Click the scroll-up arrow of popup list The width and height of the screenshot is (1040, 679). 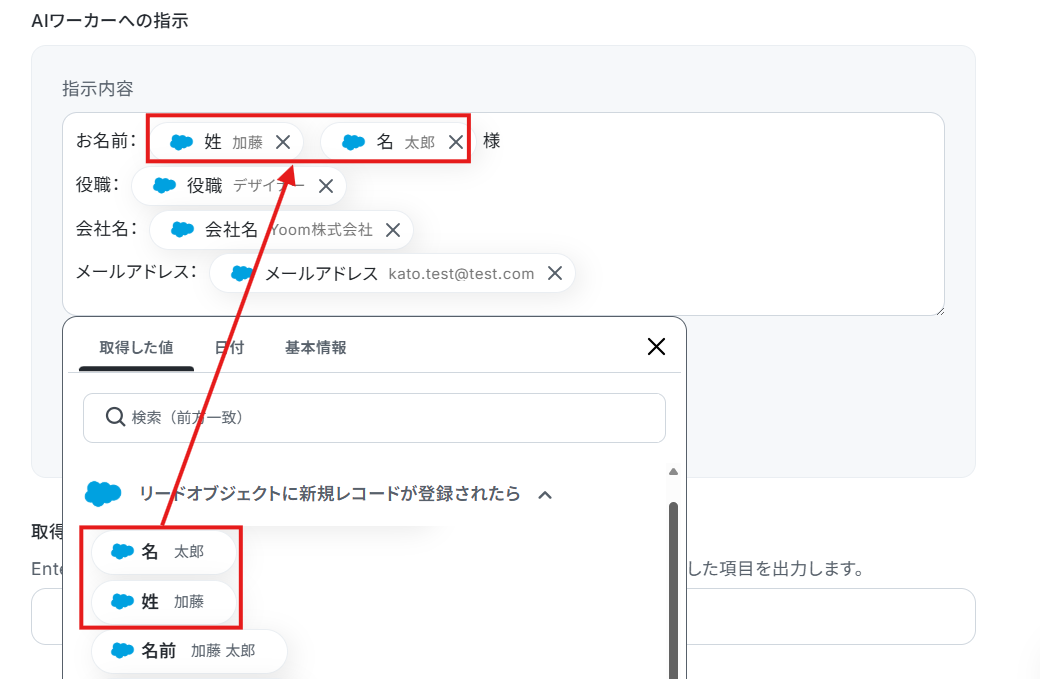[673, 471]
